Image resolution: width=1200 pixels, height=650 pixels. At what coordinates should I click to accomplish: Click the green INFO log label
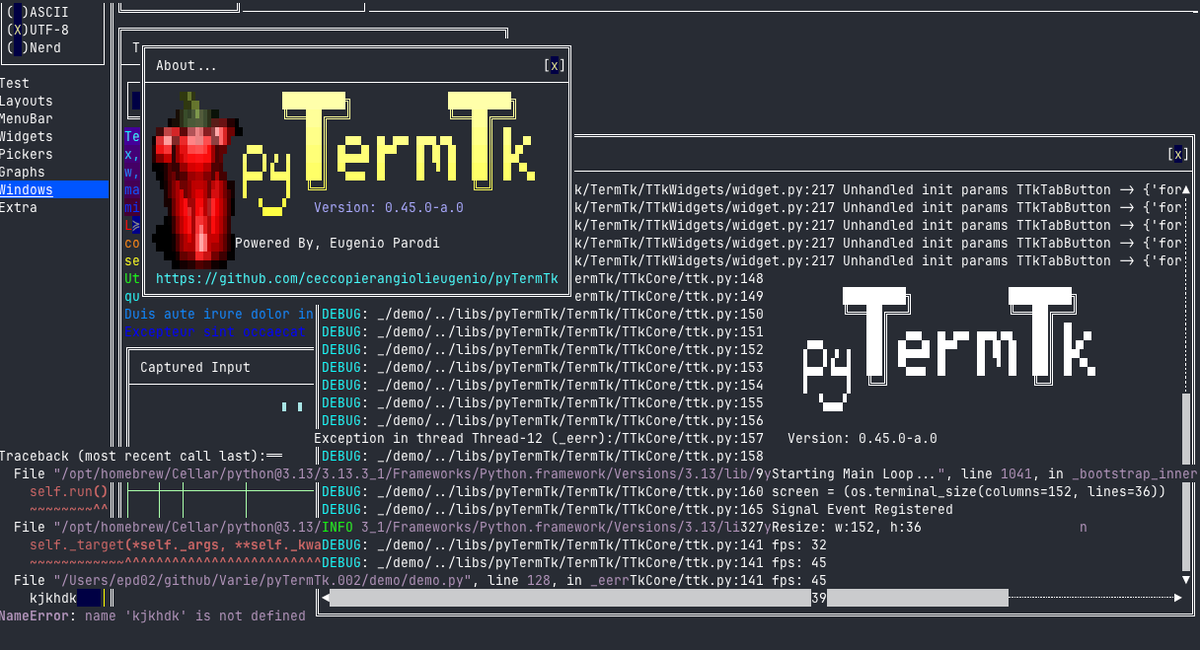[337, 527]
